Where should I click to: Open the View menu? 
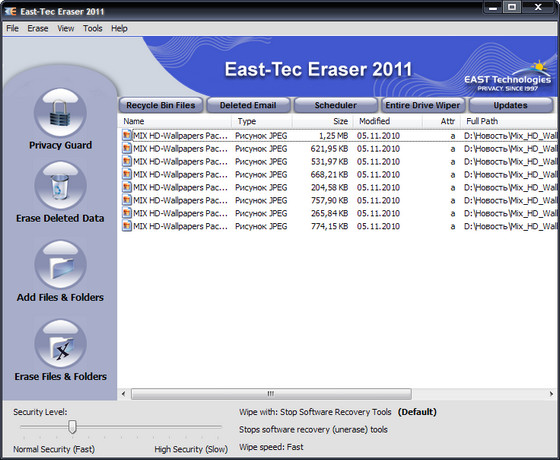66,29
